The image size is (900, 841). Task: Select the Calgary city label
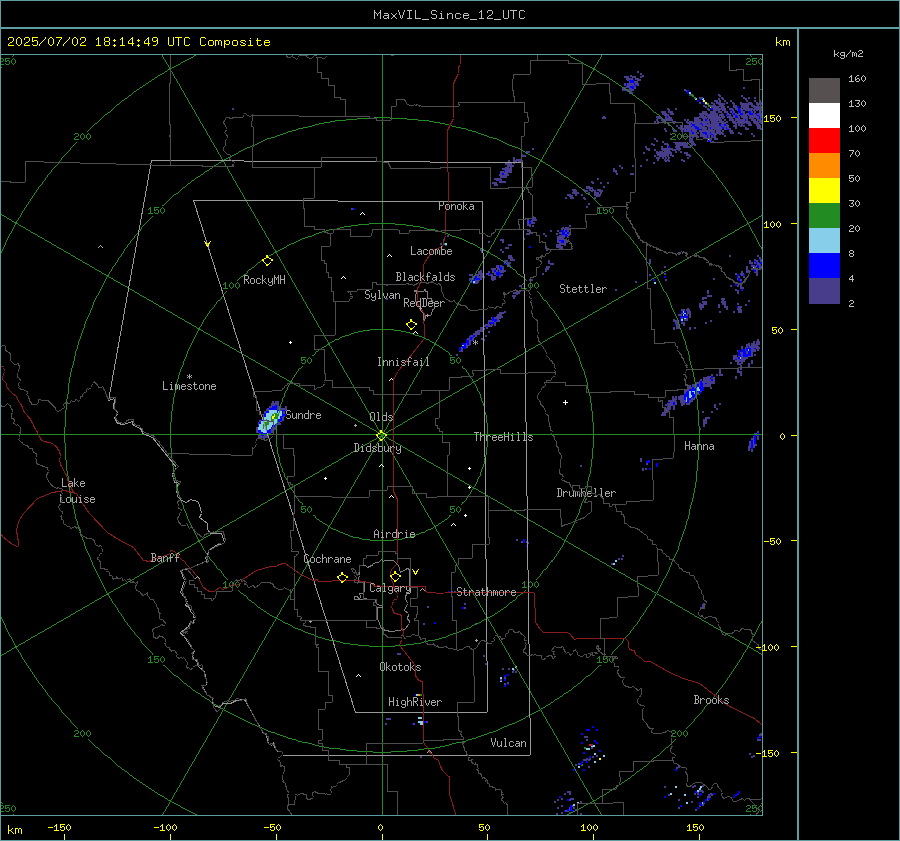[x=390, y=588]
